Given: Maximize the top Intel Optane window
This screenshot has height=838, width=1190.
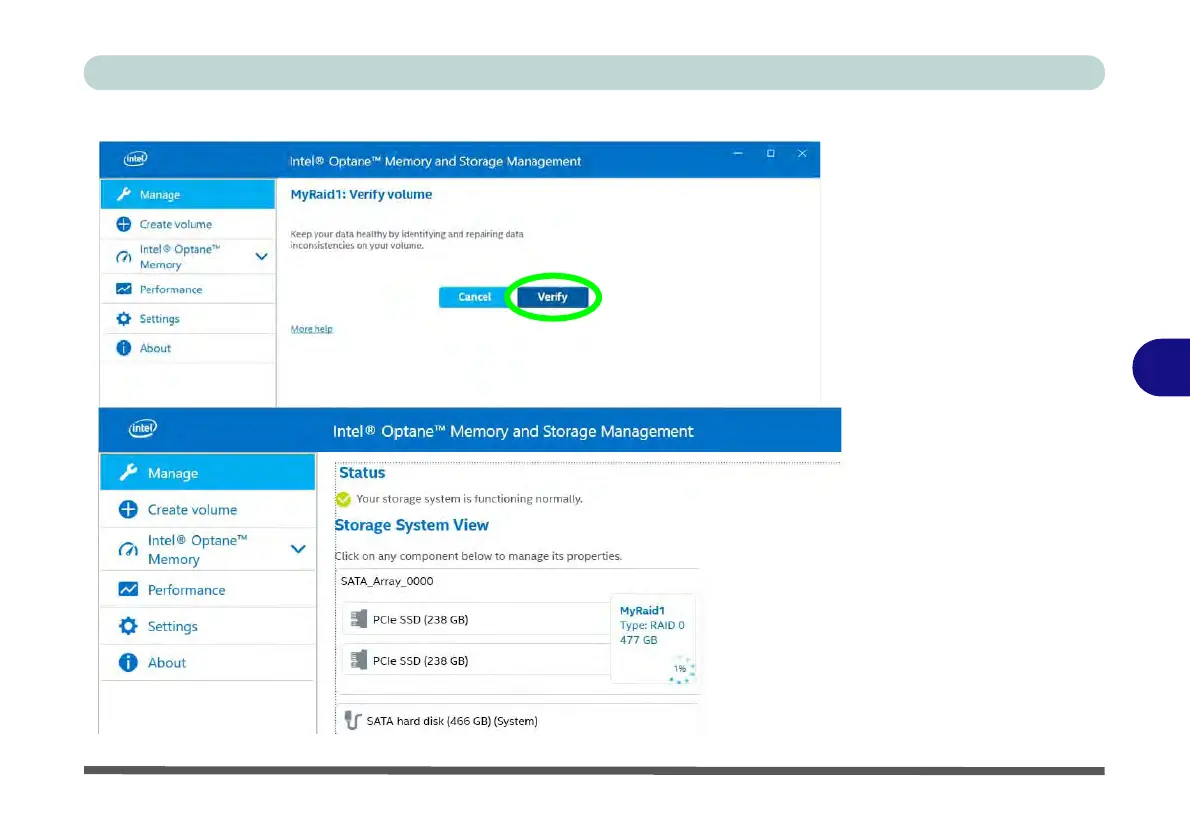Looking at the screenshot, I should coord(770,153).
